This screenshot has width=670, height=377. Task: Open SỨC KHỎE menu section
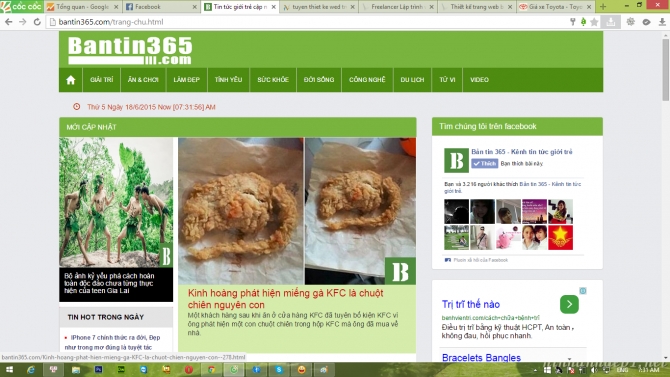pos(273,80)
